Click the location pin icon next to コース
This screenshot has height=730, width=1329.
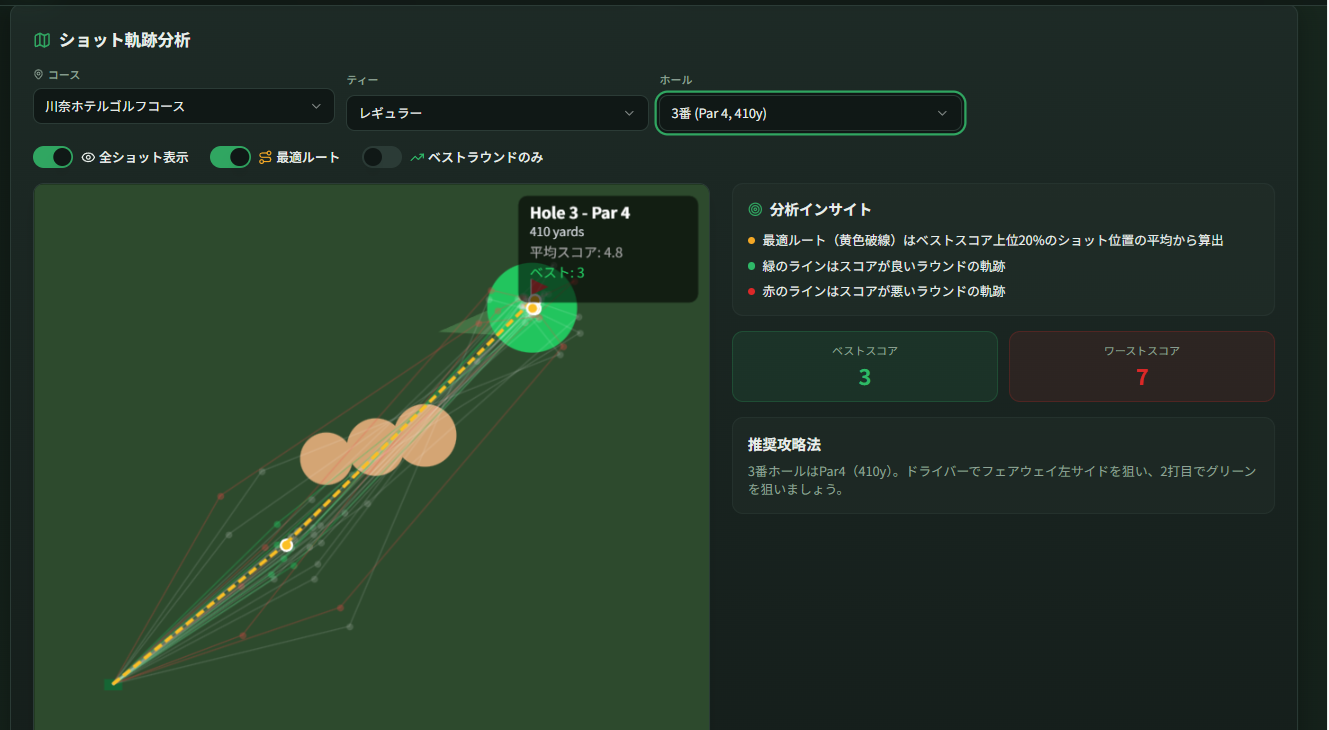pos(38,75)
